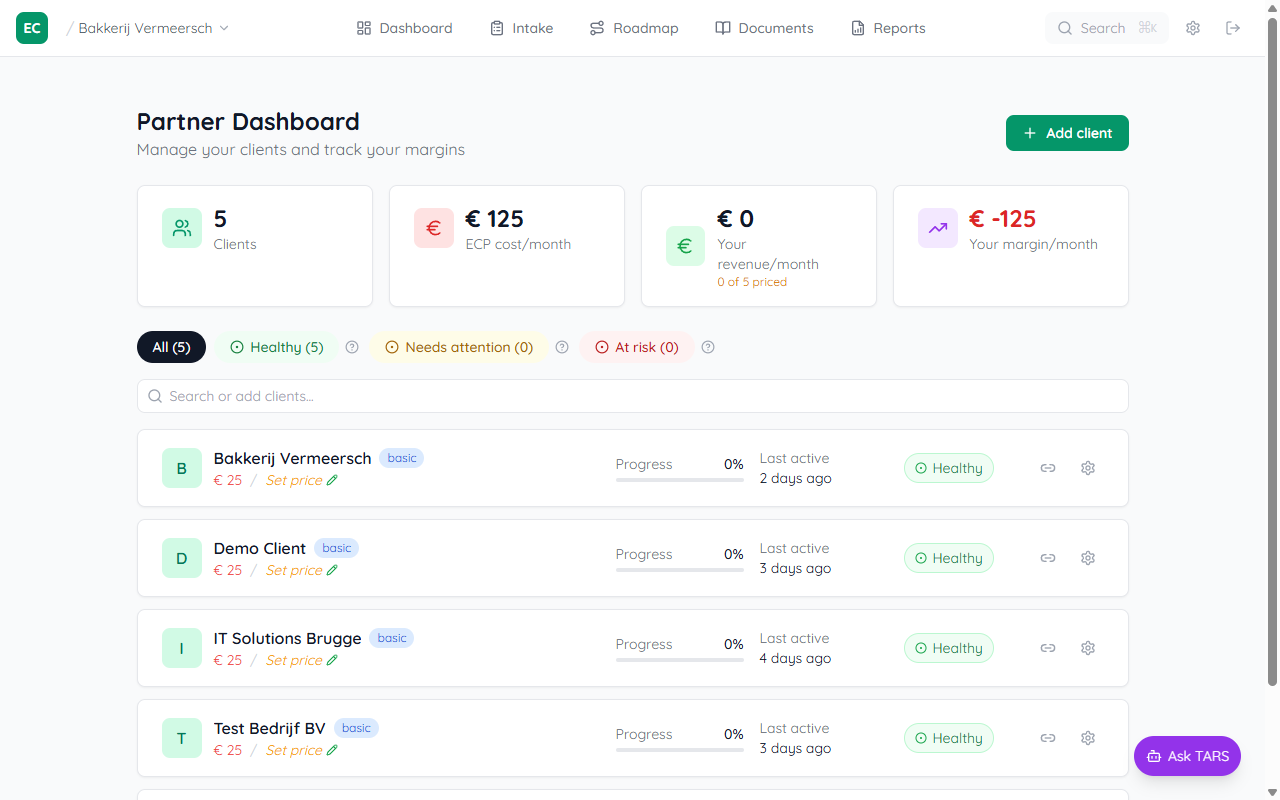Open help icon next to At risk
The image size is (1280, 800).
(x=708, y=347)
